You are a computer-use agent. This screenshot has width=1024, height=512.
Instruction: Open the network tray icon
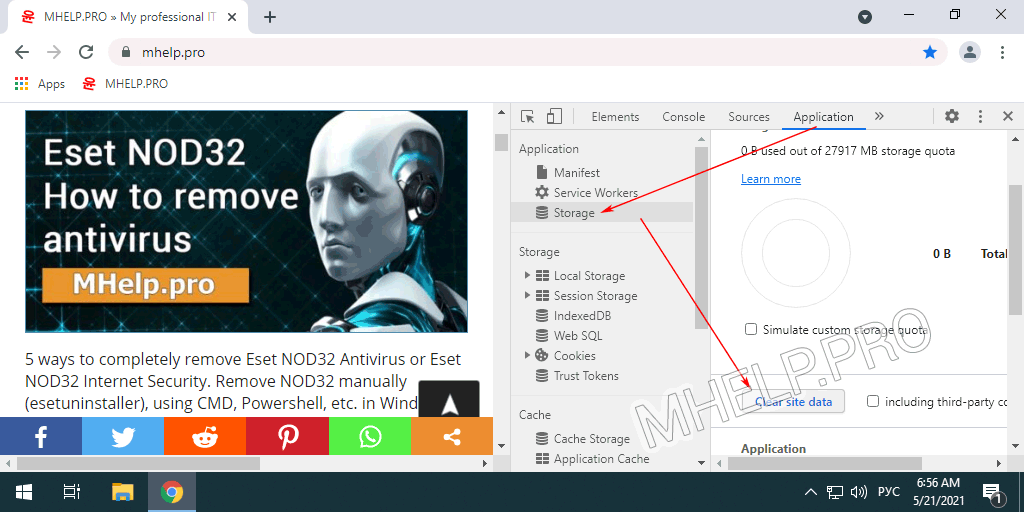pos(834,492)
